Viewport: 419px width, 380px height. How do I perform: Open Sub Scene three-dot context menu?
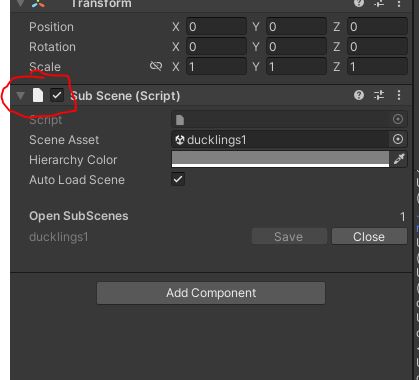point(399,96)
